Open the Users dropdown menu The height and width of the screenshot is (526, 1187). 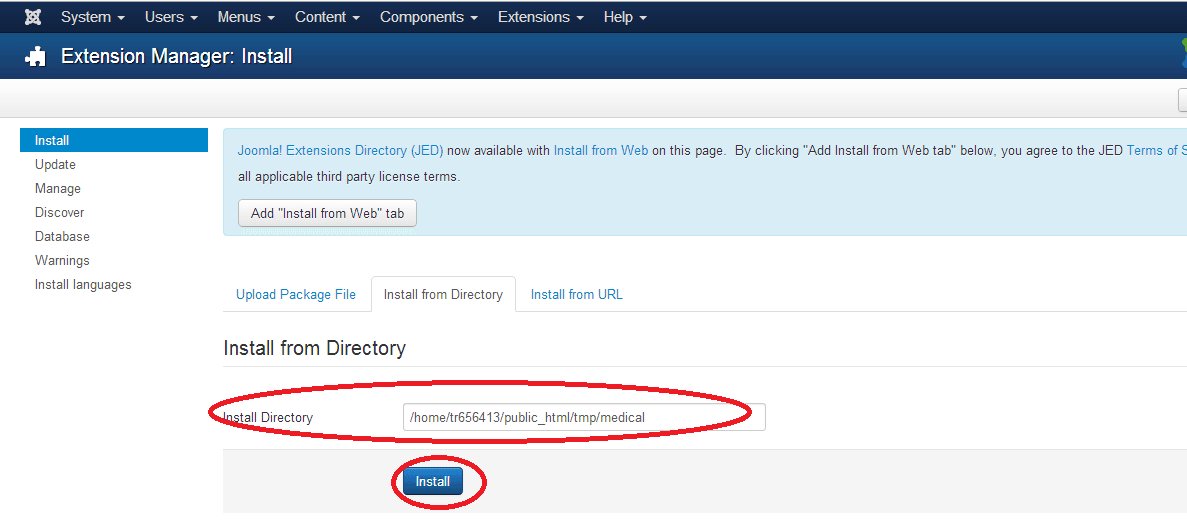click(x=171, y=17)
